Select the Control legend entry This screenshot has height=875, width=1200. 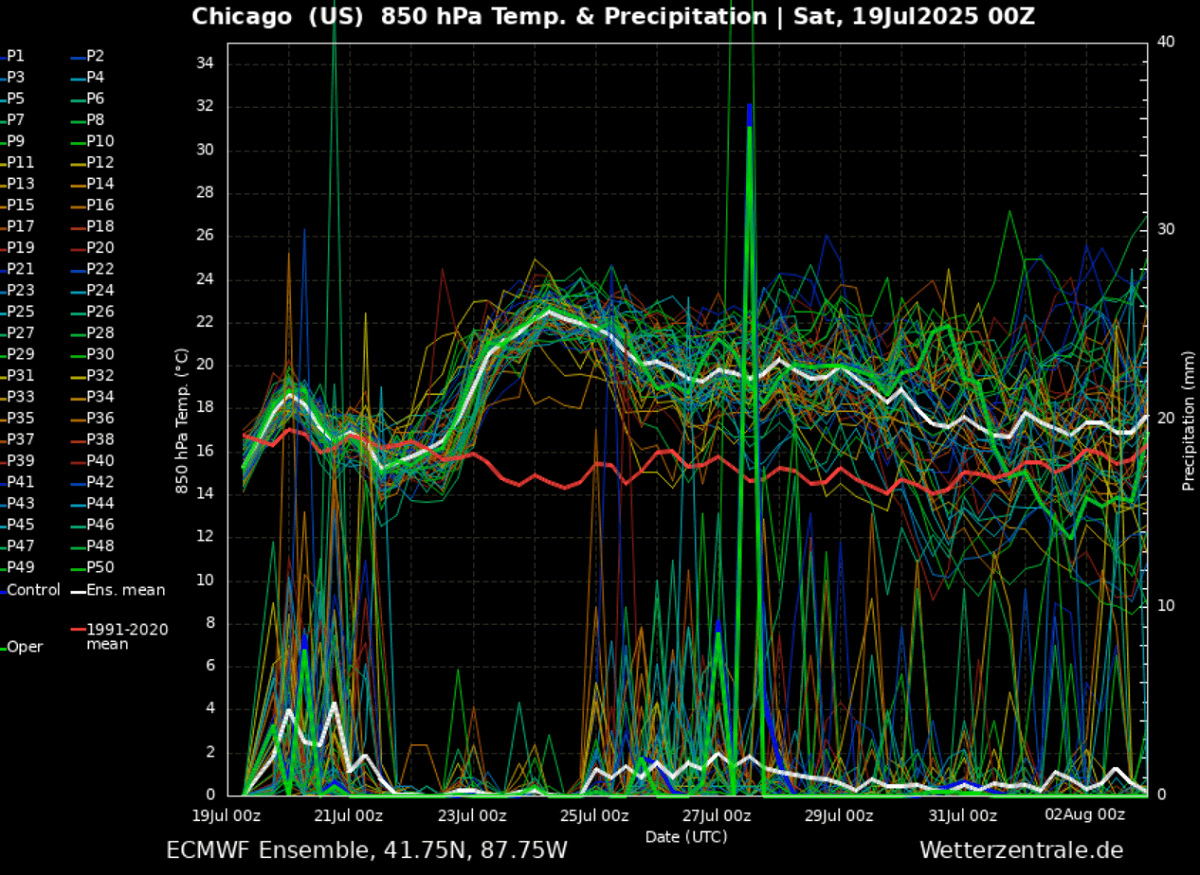pos(33,590)
